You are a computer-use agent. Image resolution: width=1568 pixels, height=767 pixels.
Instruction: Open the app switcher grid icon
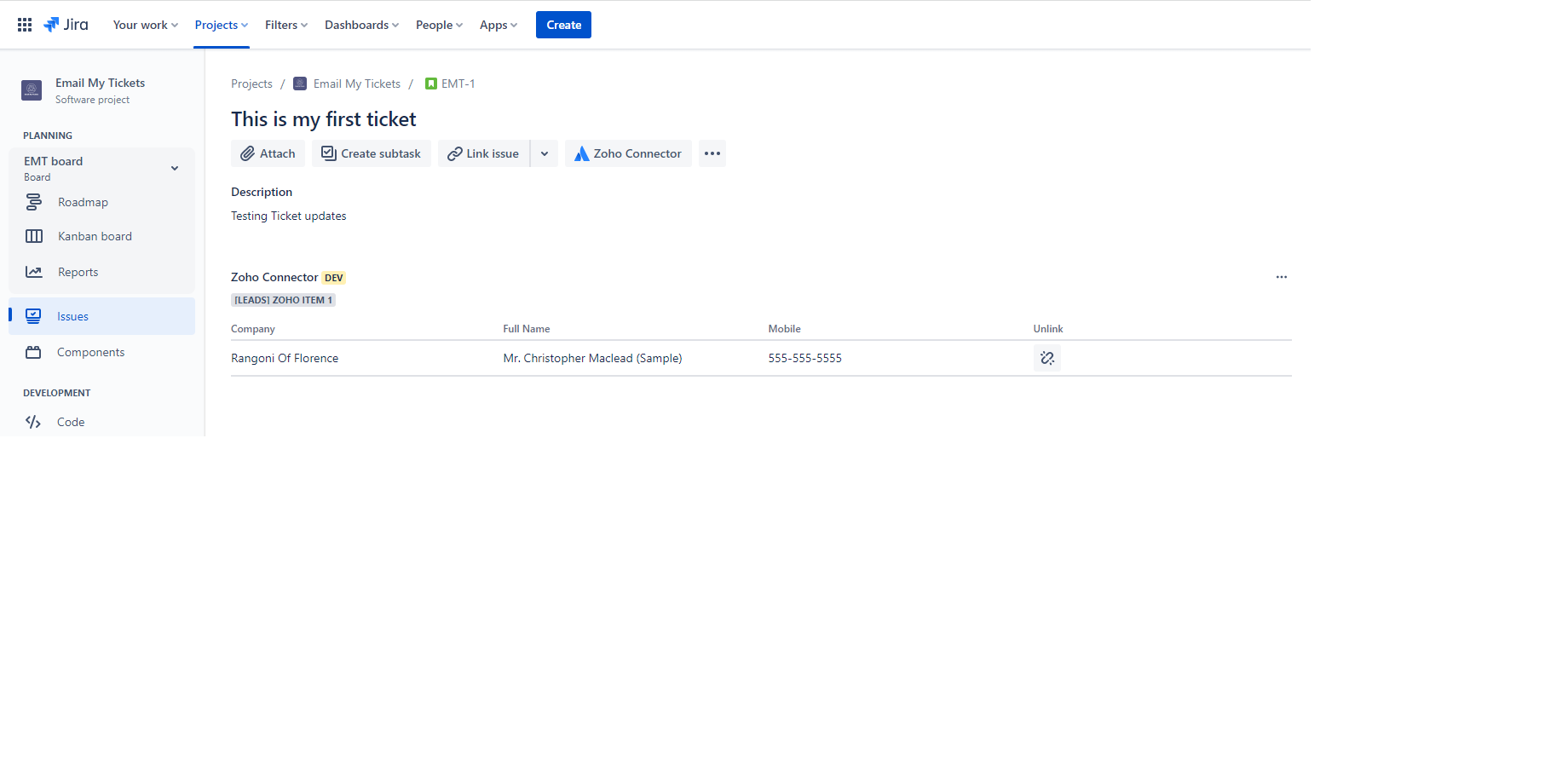[25, 25]
